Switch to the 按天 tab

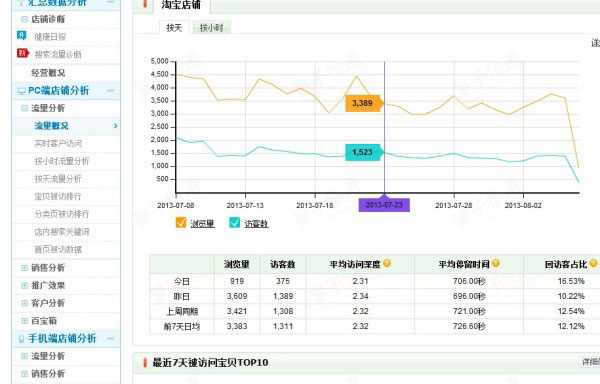pos(174,28)
